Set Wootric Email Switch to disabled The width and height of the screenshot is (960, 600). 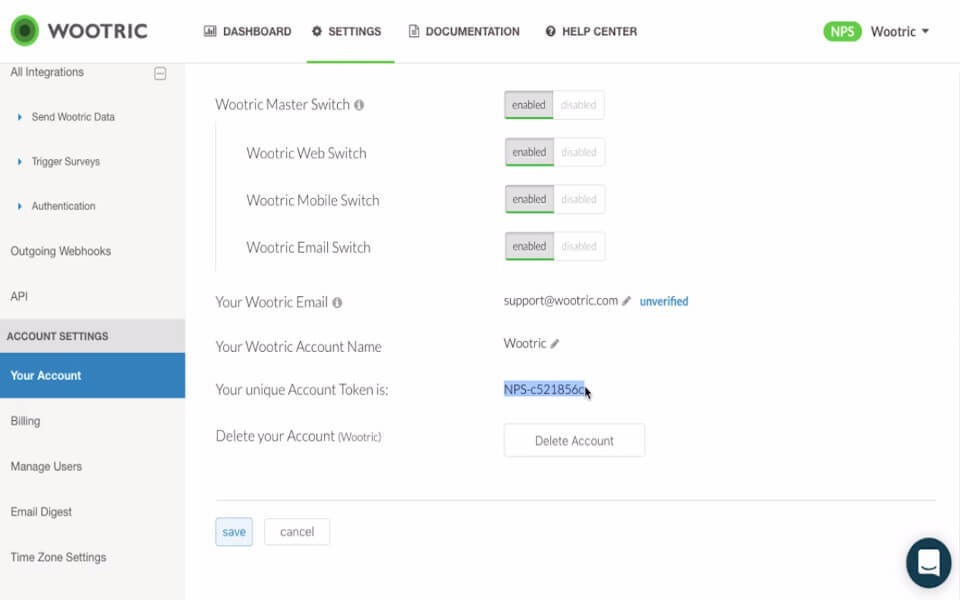[579, 246]
